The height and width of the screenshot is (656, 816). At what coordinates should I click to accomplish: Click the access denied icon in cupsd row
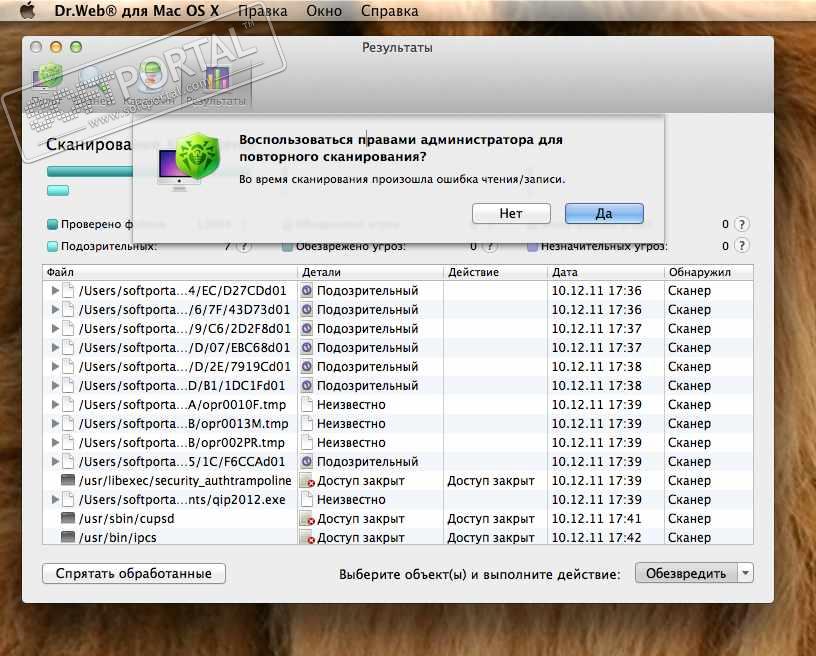pos(308,519)
